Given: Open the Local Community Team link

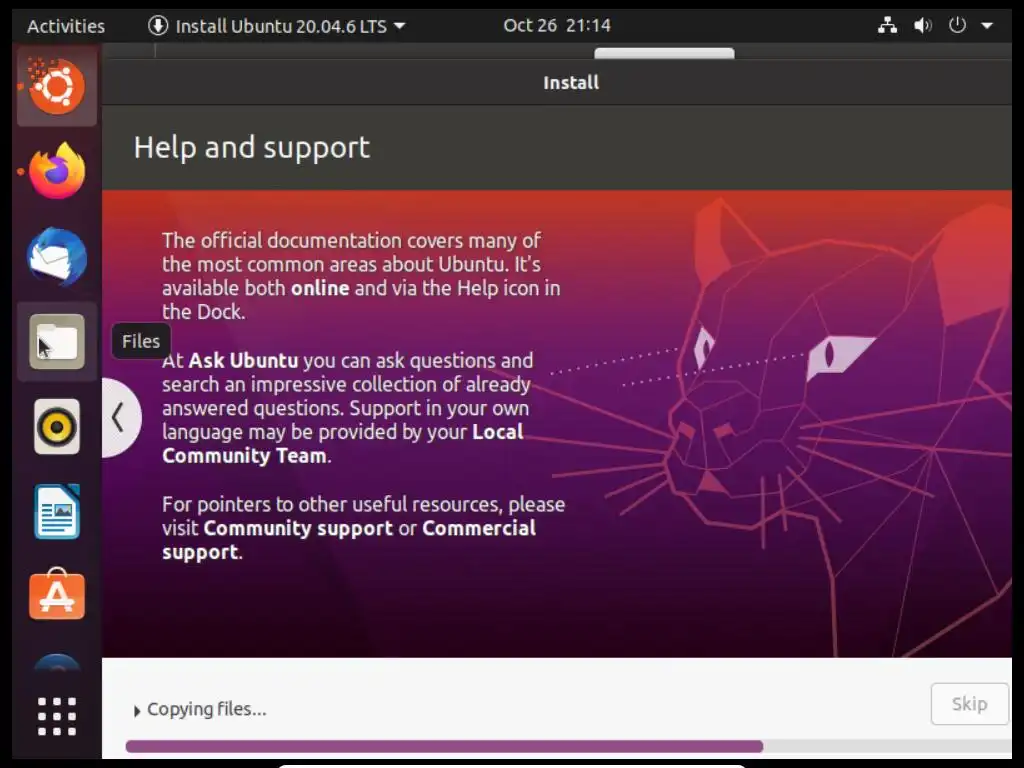Looking at the screenshot, I should (x=343, y=443).
